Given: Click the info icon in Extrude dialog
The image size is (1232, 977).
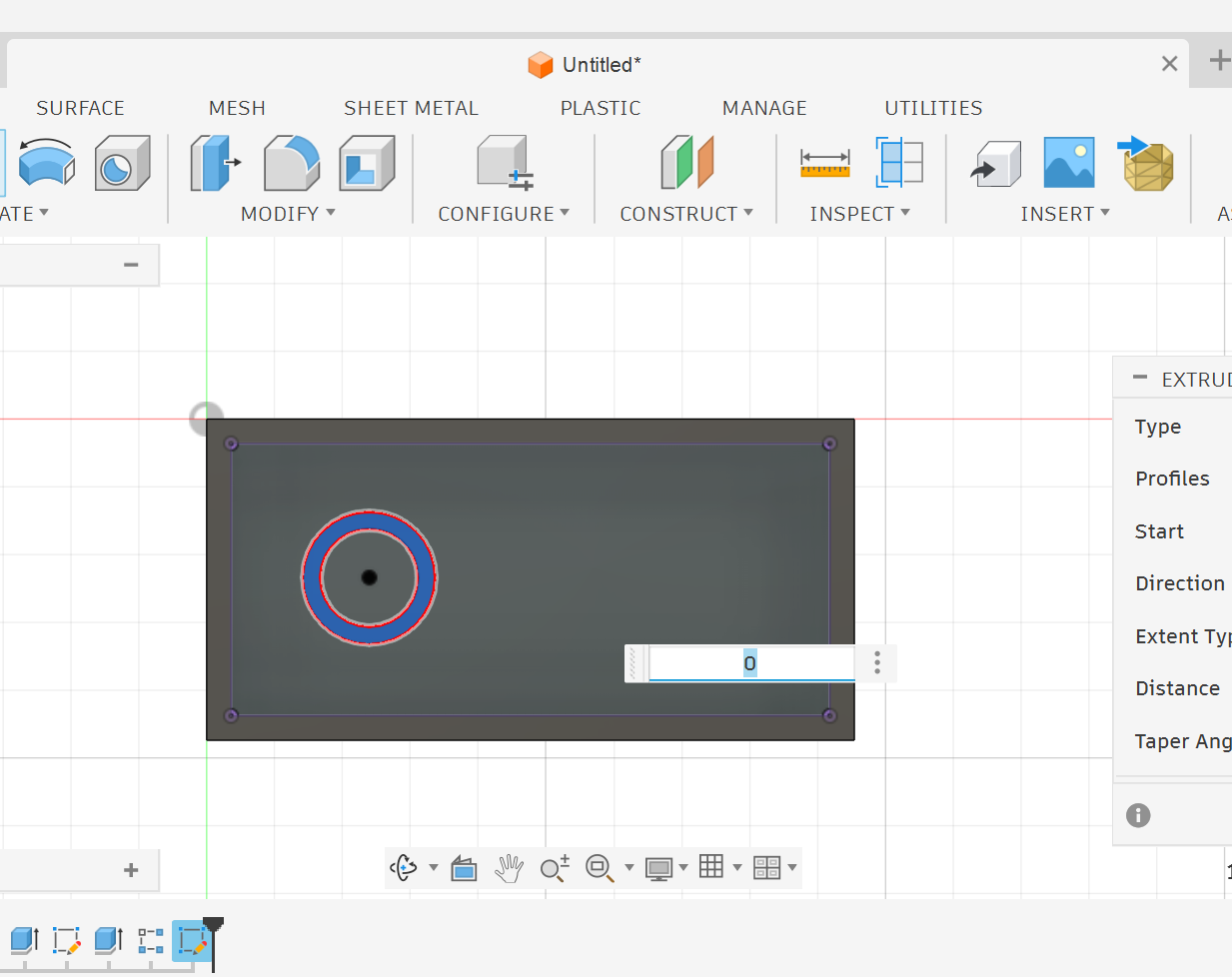Looking at the screenshot, I should [x=1138, y=815].
